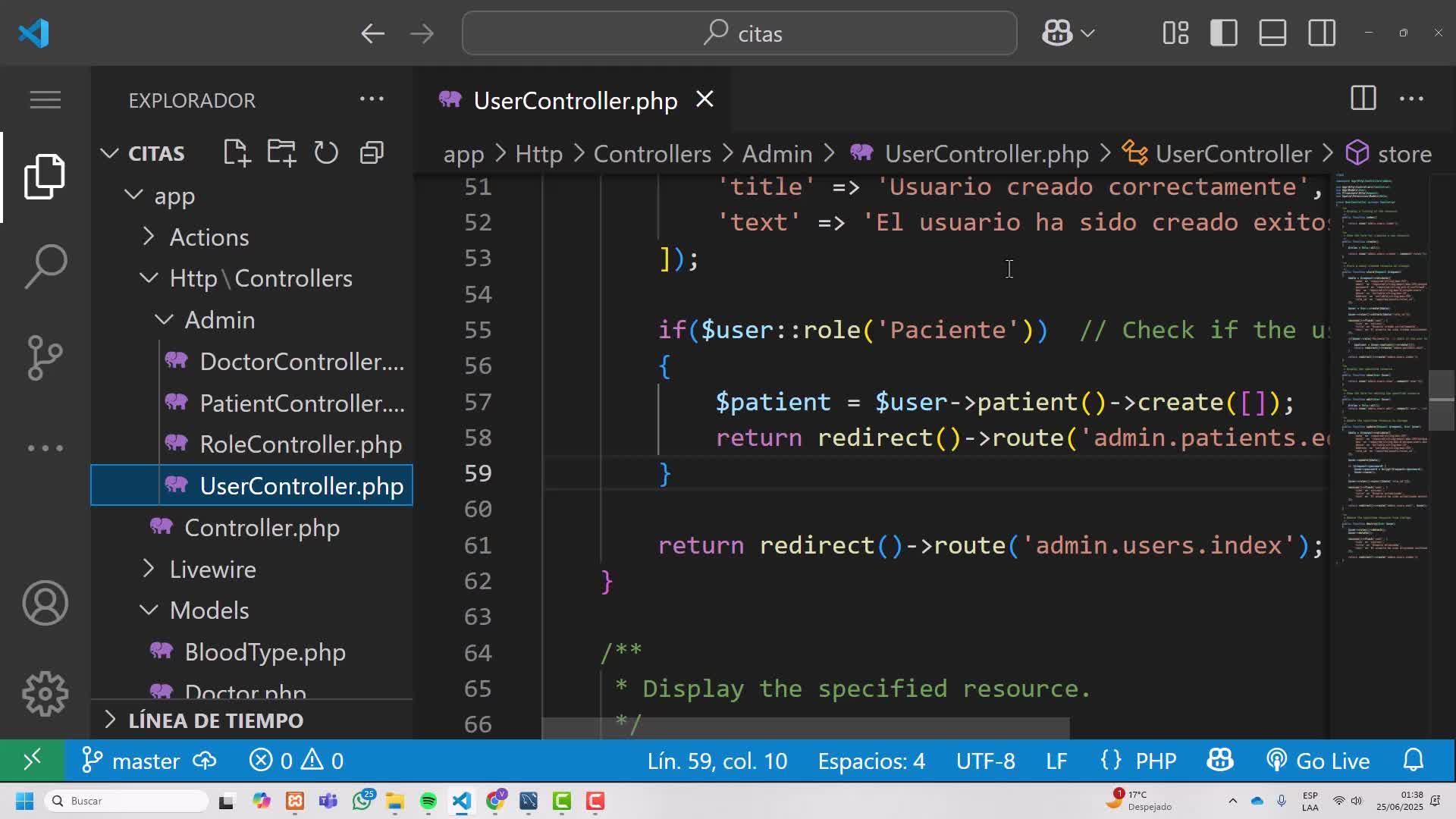
Task: Expand the LÍNEA DE TIEMPO section
Action: pyautogui.click(x=252, y=720)
